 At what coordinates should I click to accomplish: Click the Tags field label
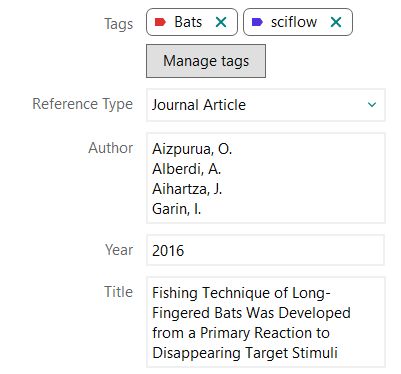coord(118,24)
